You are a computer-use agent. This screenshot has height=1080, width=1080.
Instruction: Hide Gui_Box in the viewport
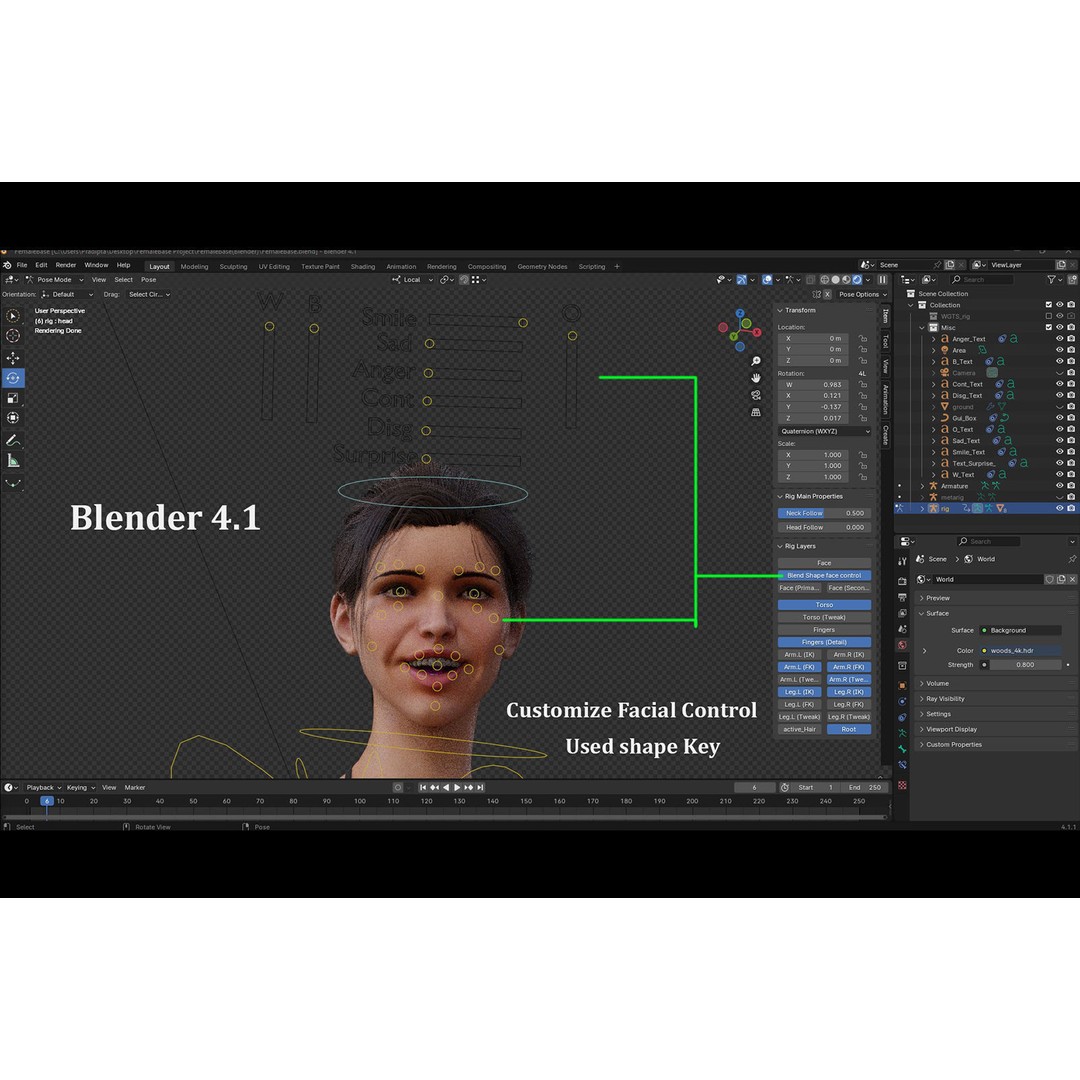1060,418
